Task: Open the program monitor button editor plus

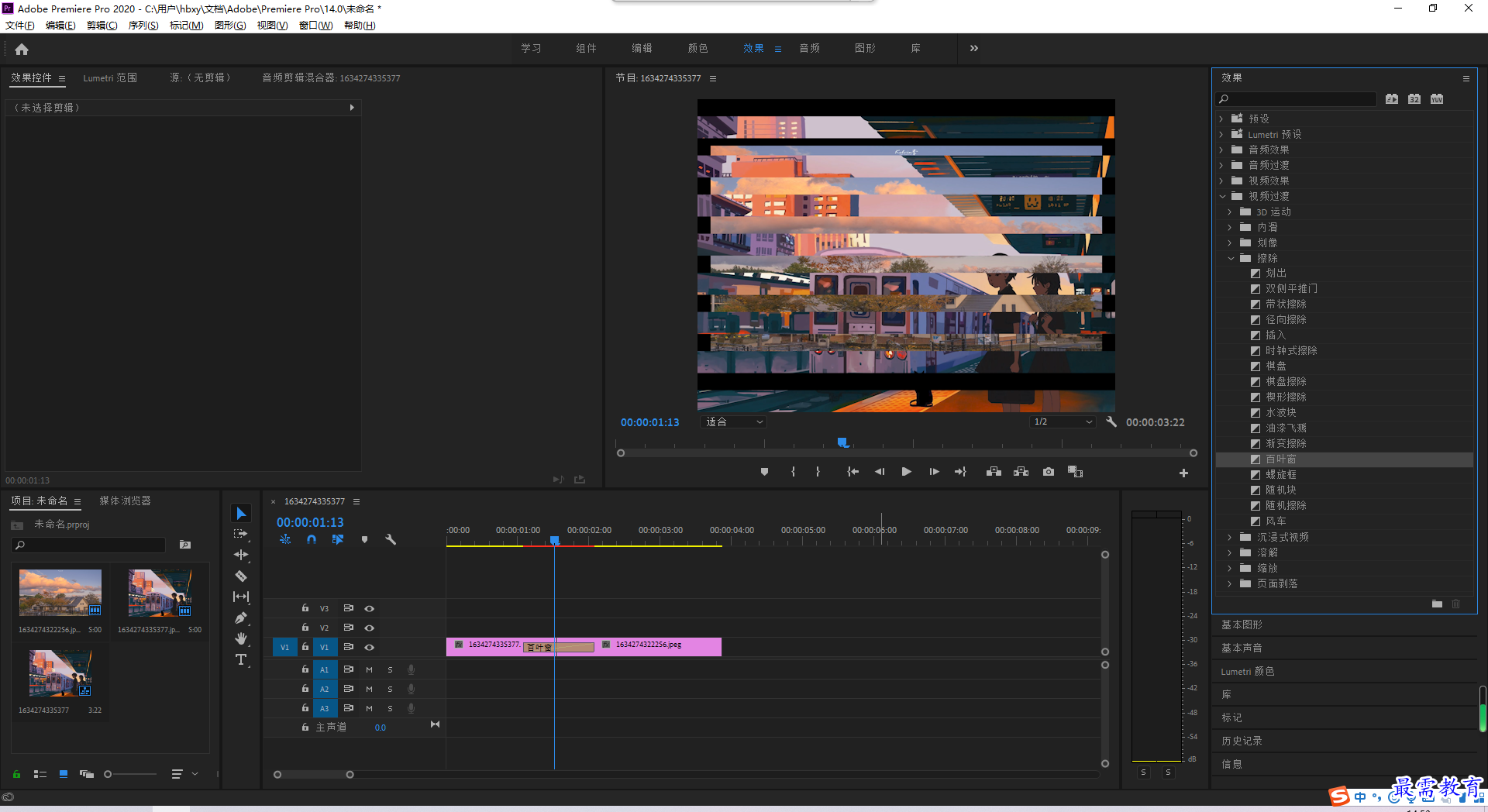Action: (x=1183, y=473)
